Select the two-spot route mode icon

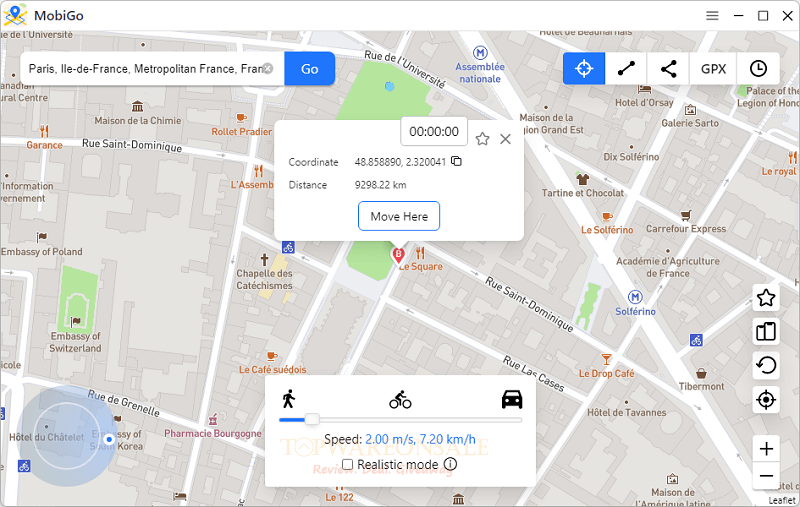(626, 68)
